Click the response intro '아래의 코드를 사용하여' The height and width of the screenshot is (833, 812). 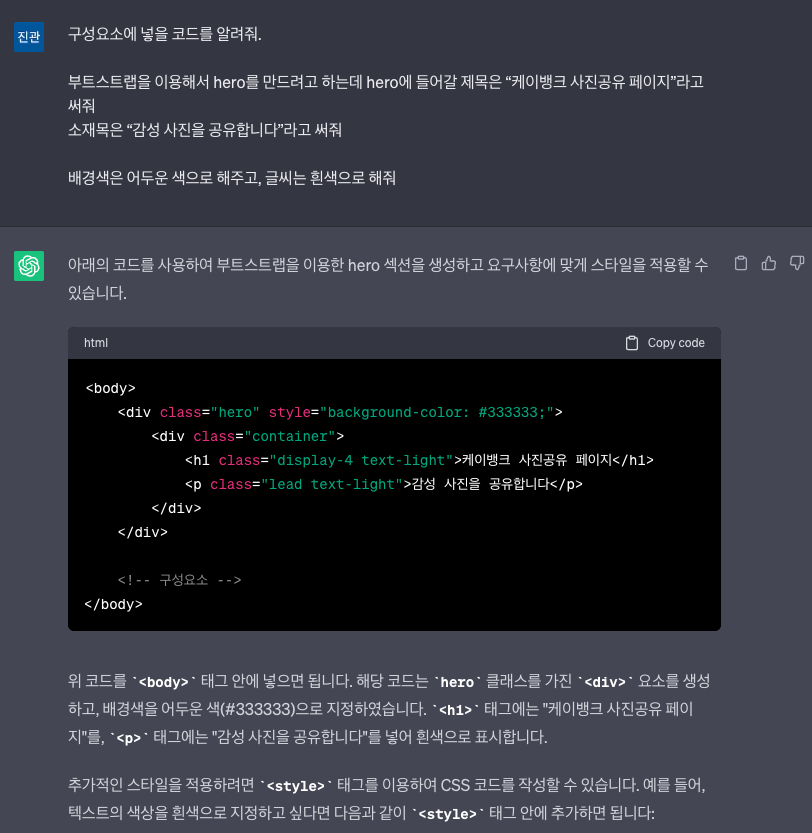click(140, 265)
